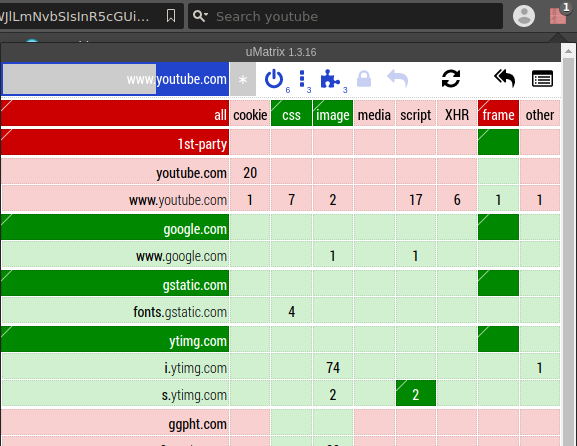Select the global scope asterisk button
Image resolution: width=577 pixels, height=446 pixels.
click(243, 79)
